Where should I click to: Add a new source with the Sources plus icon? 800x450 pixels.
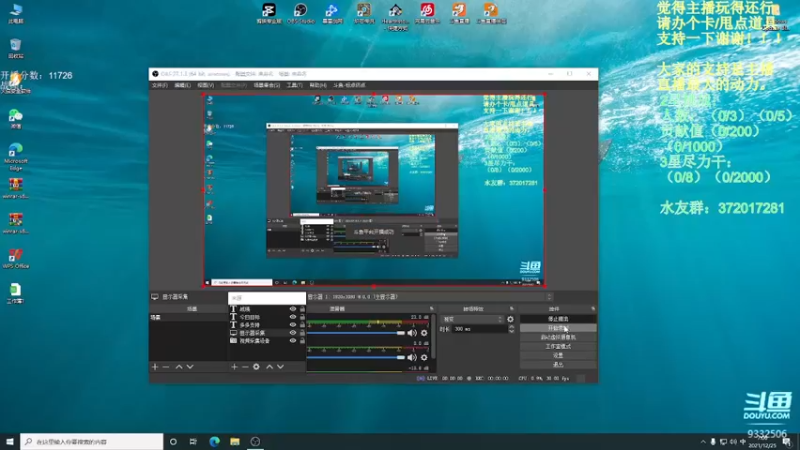pos(234,367)
